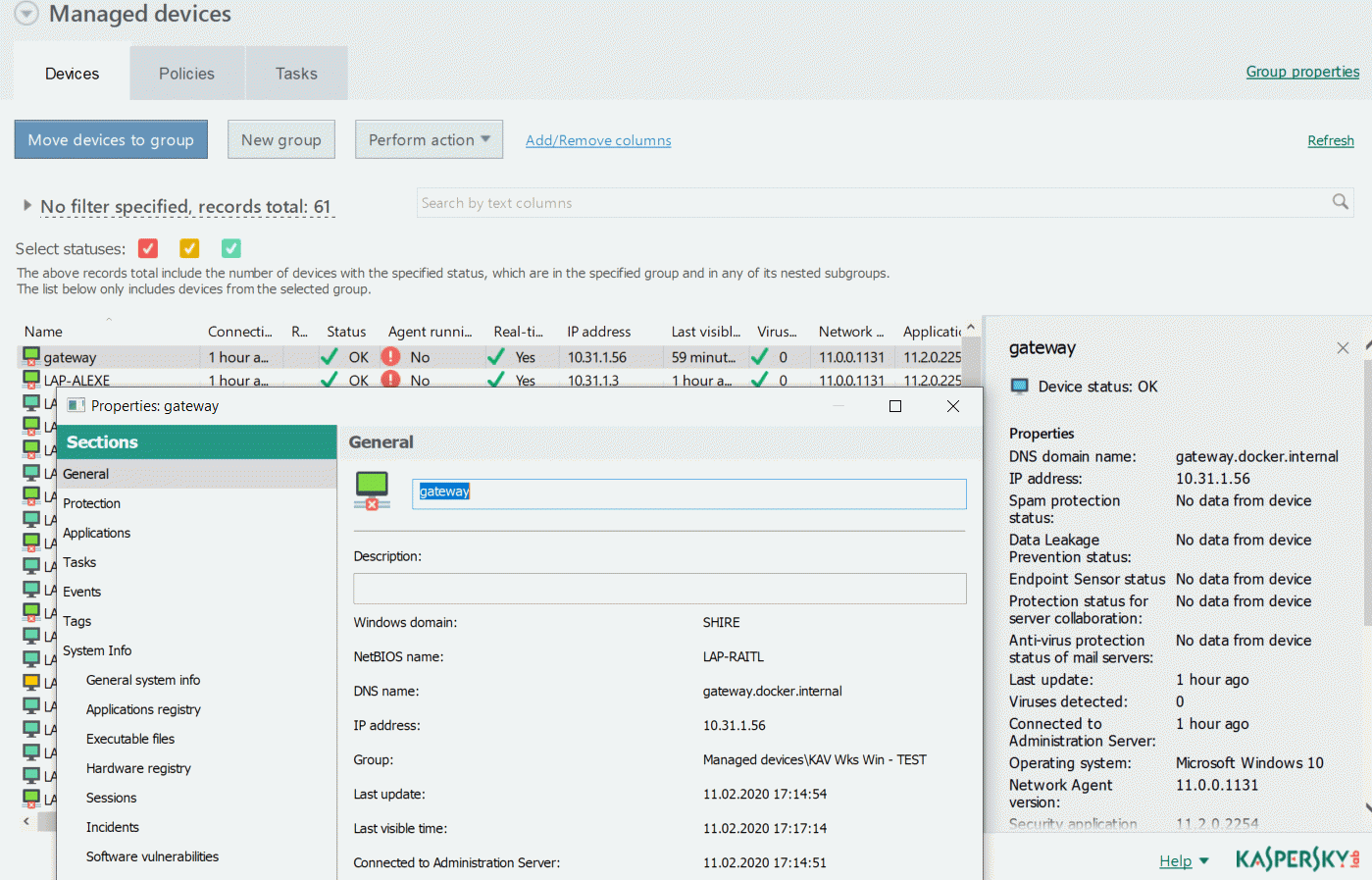Click the Description input field
The image size is (1372, 880).
[659, 589]
